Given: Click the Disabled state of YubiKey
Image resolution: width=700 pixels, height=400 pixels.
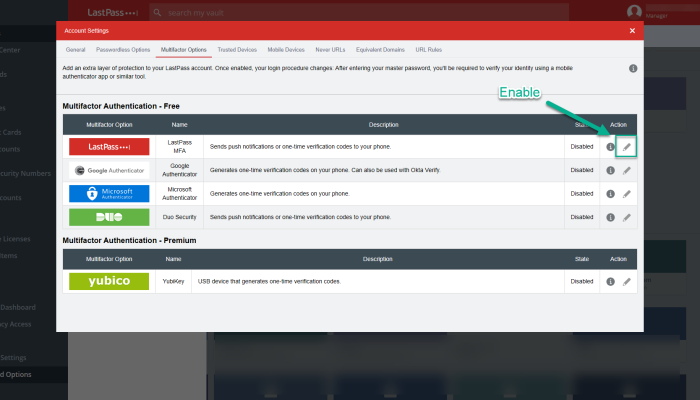Looking at the screenshot, I should 582,281.
